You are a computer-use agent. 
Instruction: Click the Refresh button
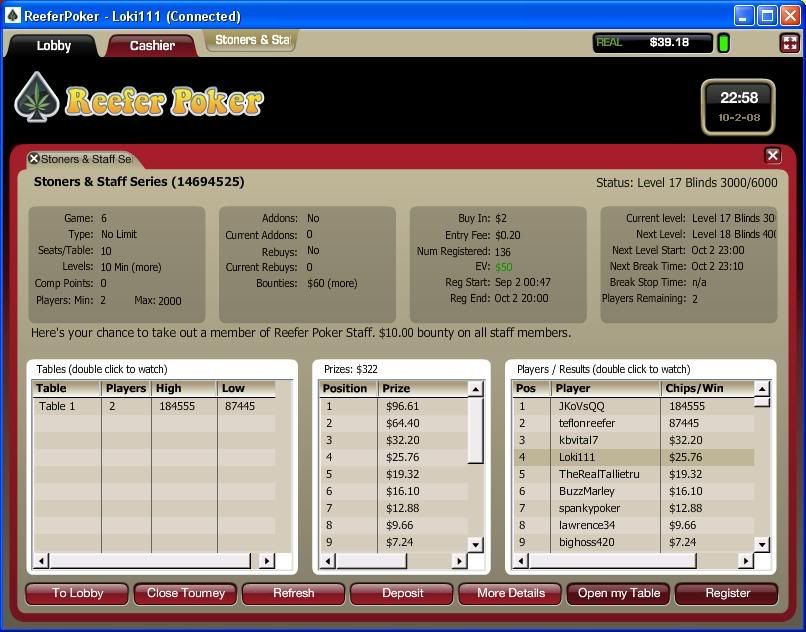(294, 593)
